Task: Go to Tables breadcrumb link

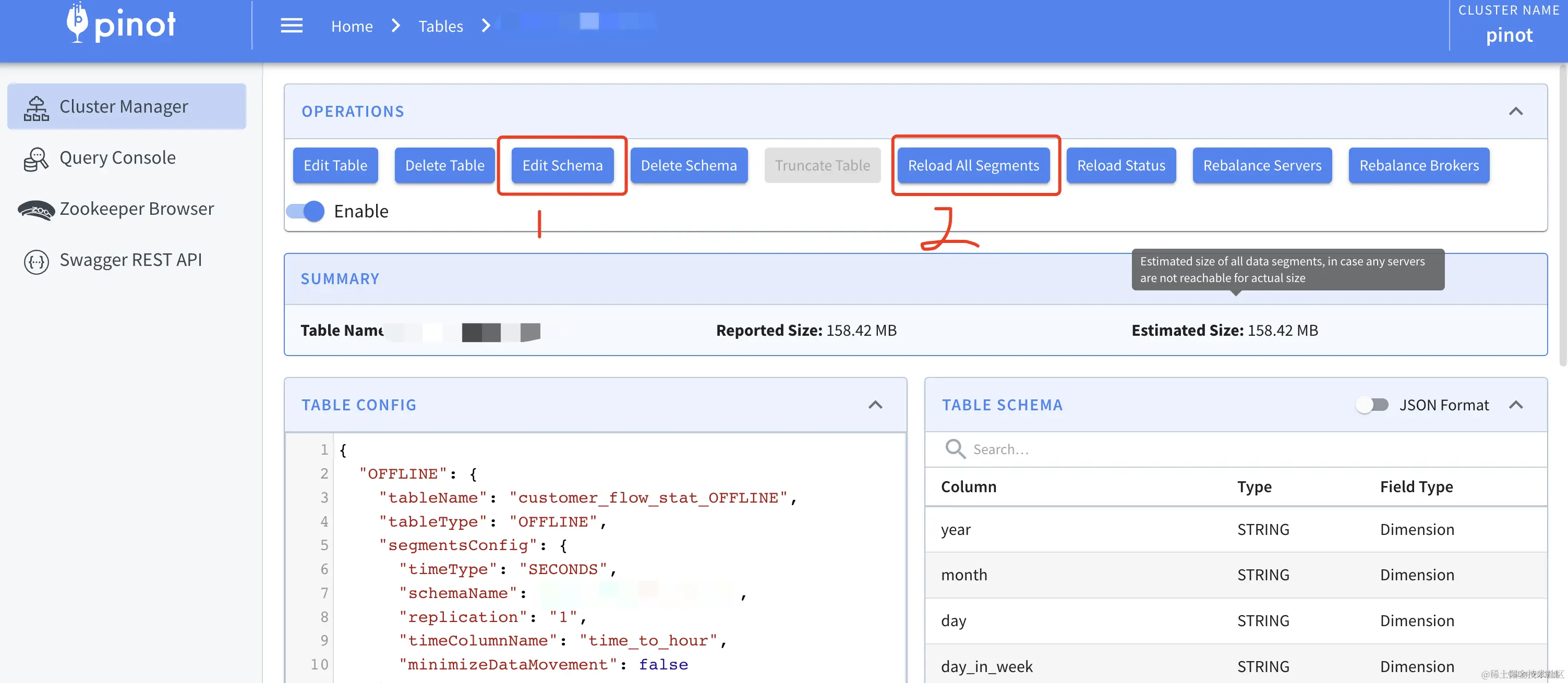Action: click(x=440, y=26)
